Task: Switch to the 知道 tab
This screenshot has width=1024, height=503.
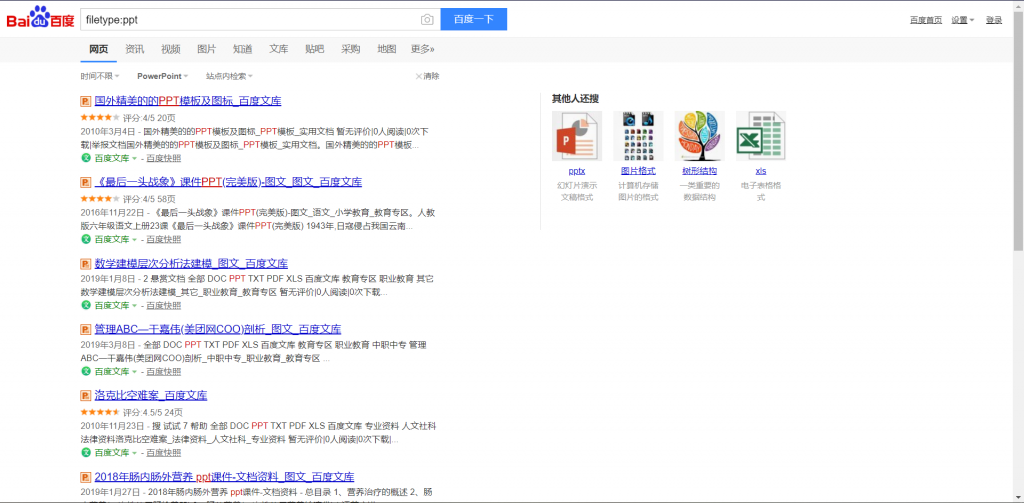Action: (x=242, y=49)
